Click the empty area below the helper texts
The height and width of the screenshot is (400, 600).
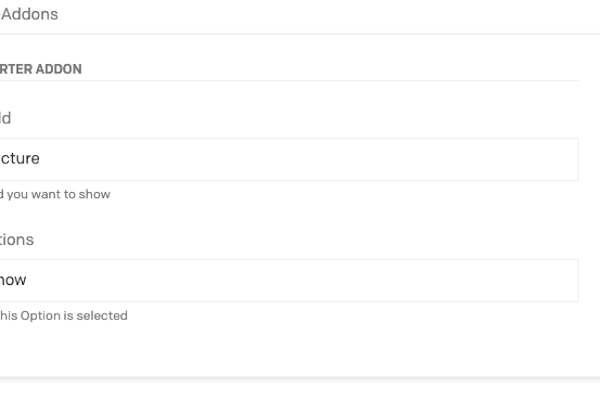pos(300,348)
